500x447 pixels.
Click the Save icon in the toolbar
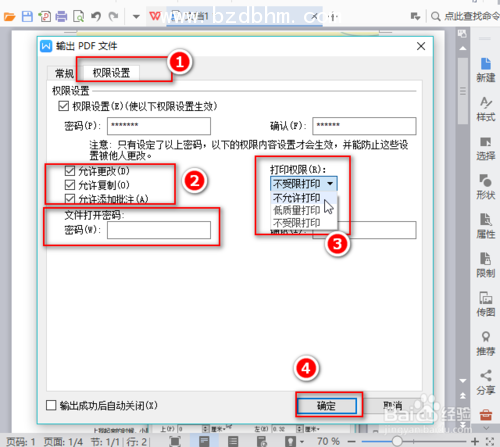click(x=27, y=16)
